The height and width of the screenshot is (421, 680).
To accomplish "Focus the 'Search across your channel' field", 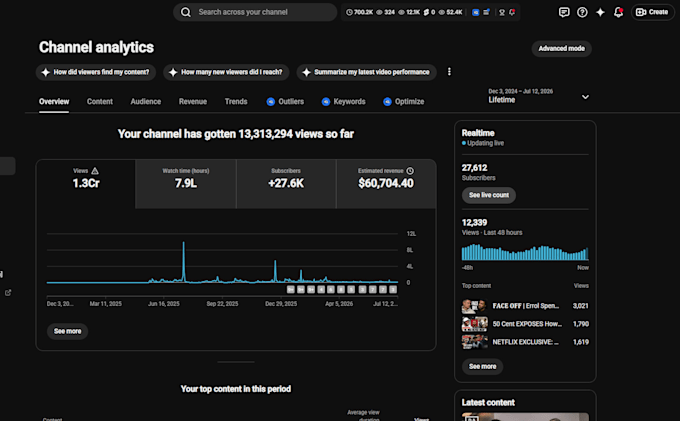I will (255, 12).
